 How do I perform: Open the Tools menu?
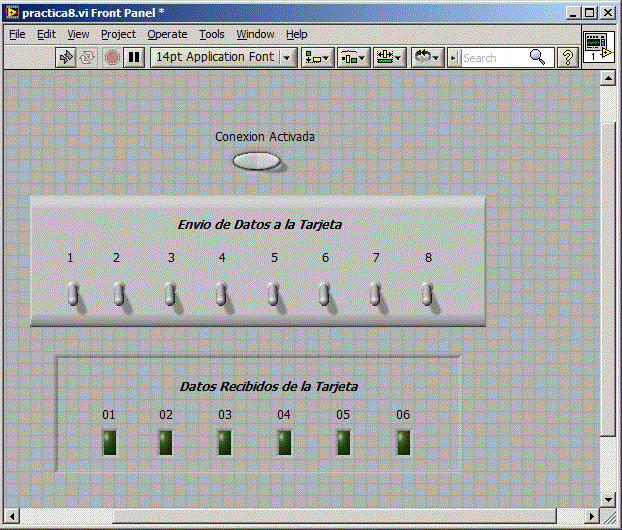[x=212, y=35]
